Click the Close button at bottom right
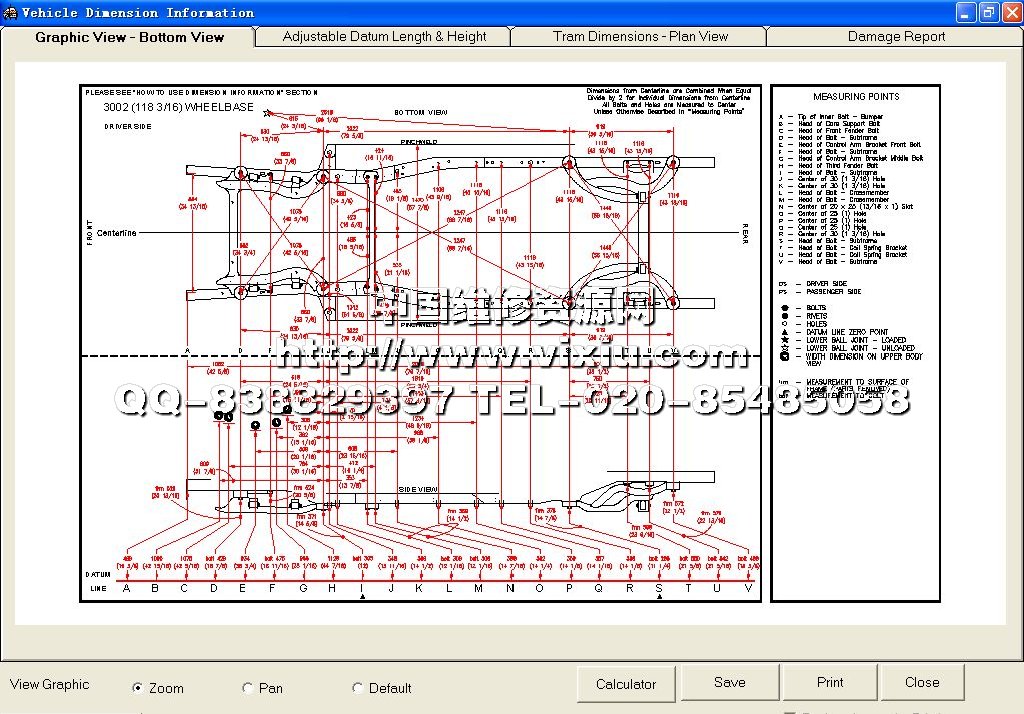 [x=921, y=683]
